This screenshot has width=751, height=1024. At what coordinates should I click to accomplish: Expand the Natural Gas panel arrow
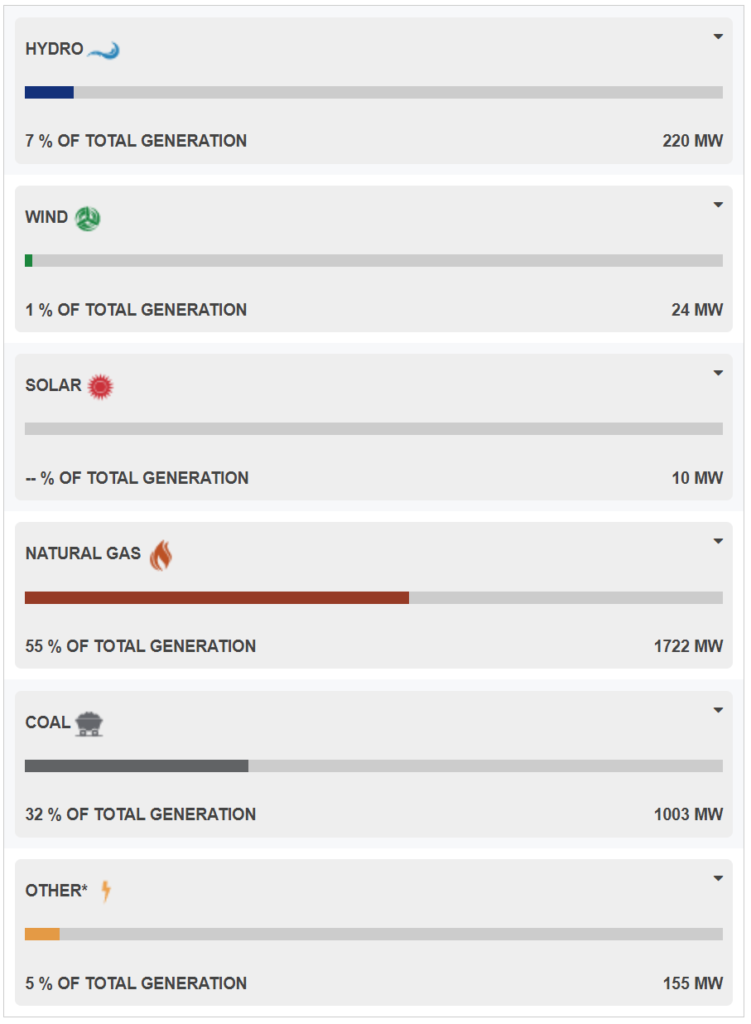[x=718, y=541]
